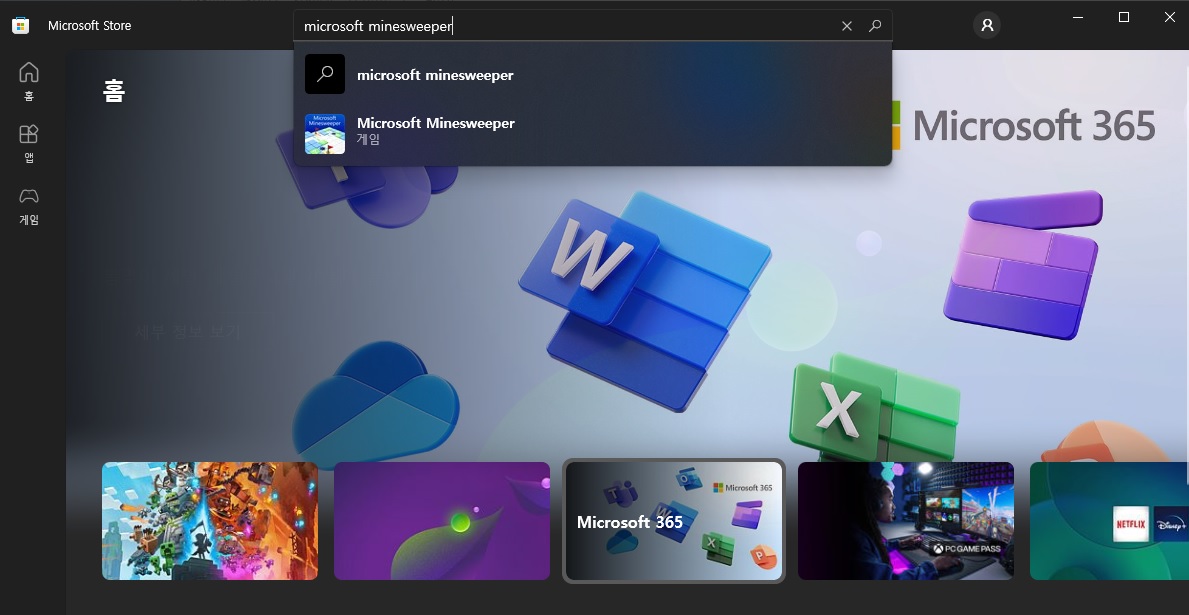Image resolution: width=1189 pixels, height=615 pixels.
Task: Click the magnifier search icon in the search box
Action: (875, 26)
